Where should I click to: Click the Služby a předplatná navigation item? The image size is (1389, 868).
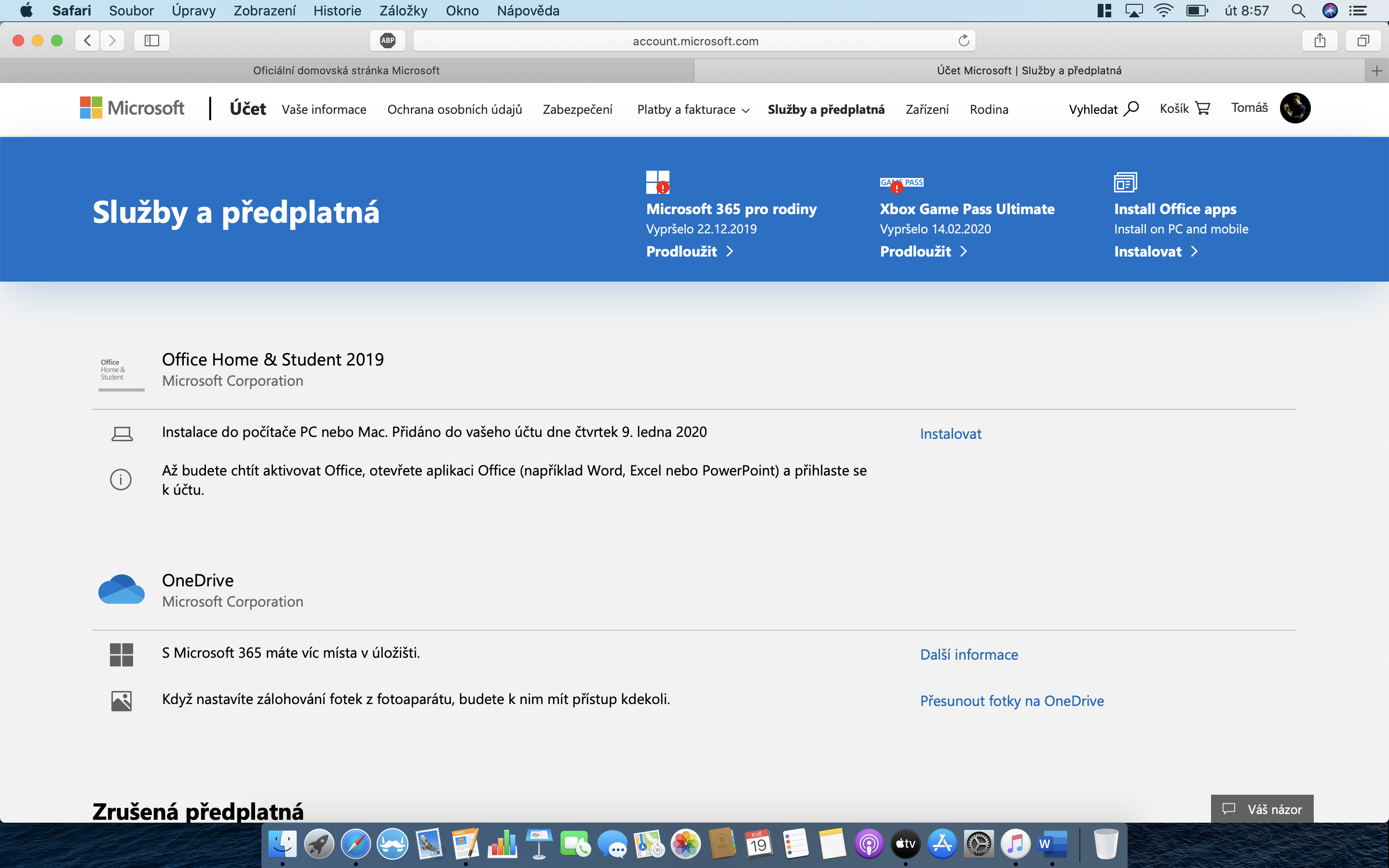click(x=826, y=109)
